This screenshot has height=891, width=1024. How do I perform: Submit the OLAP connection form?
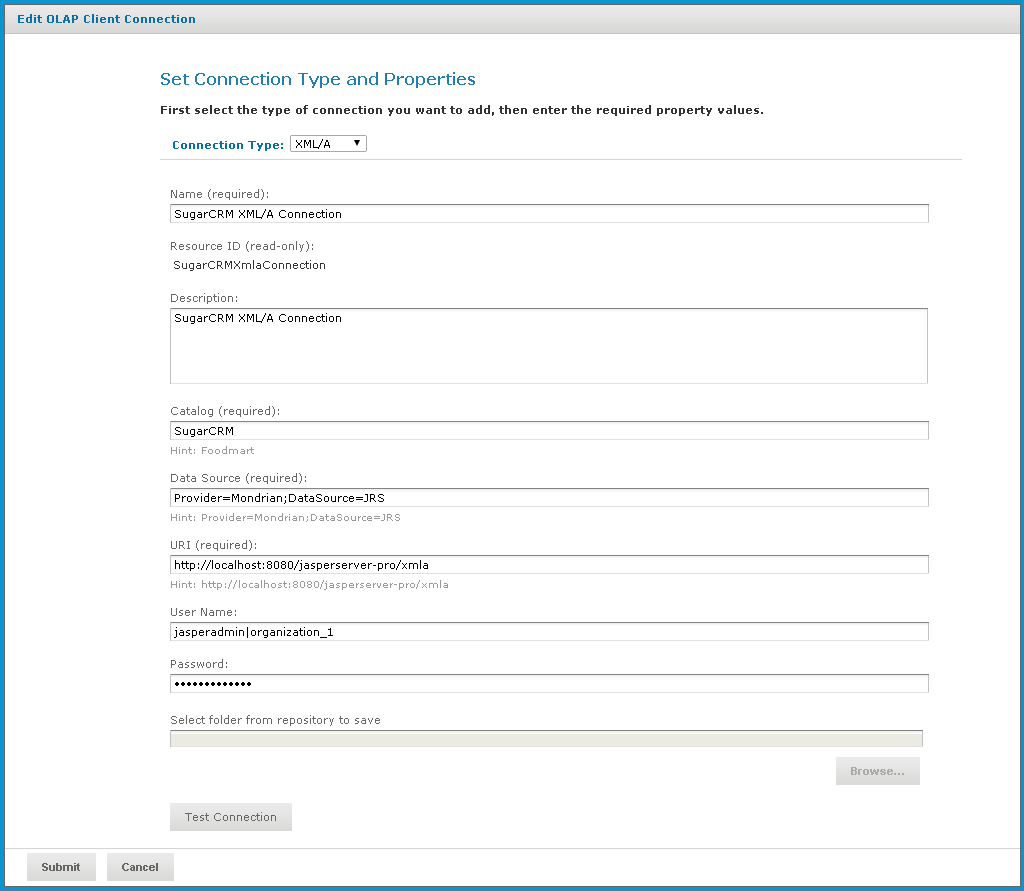[61, 867]
